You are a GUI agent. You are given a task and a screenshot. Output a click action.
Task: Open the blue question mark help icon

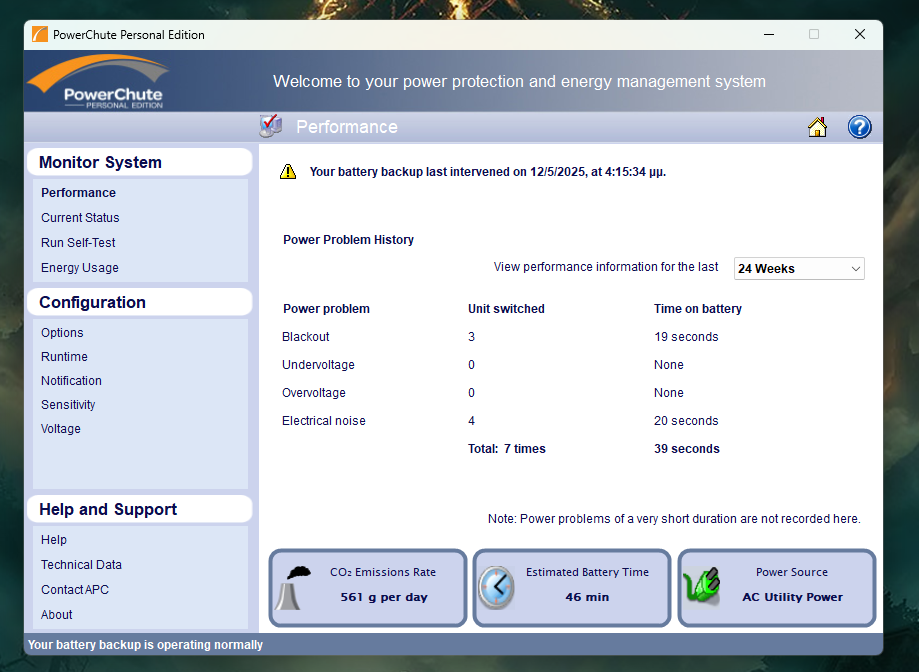pos(859,127)
